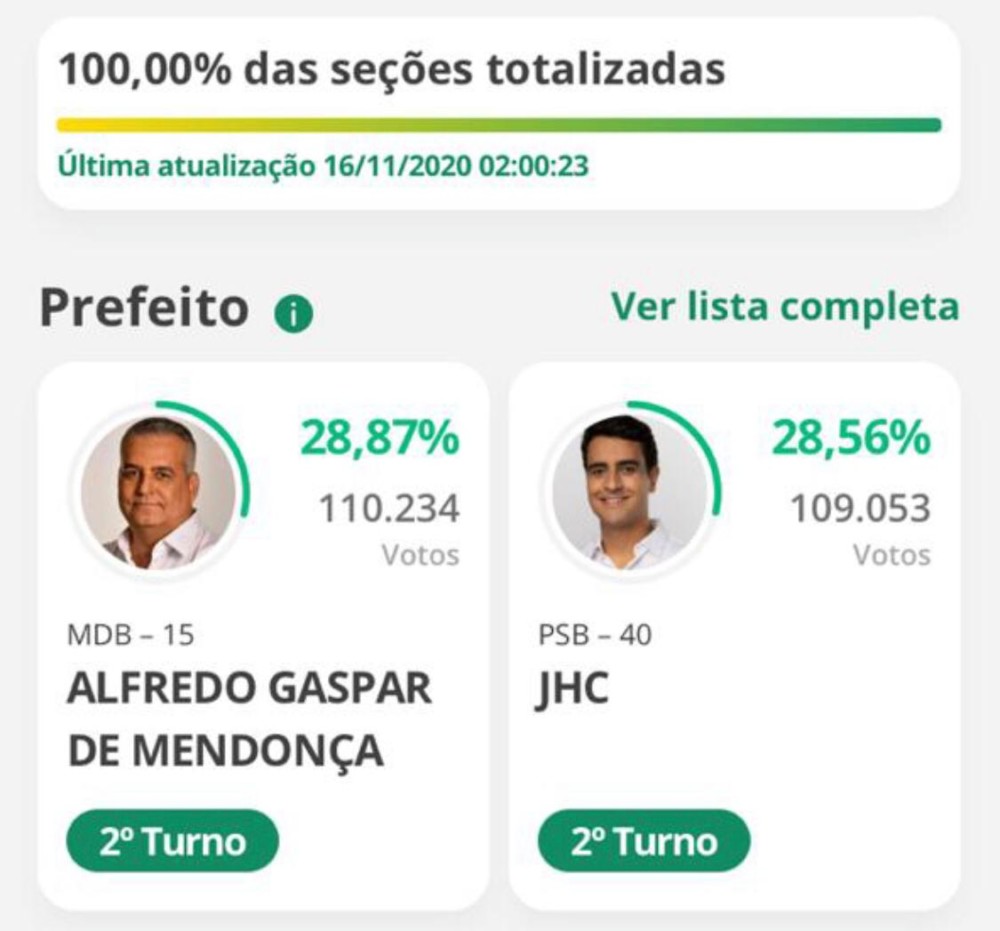Click JHC's candidate photo
The height and width of the screenshot is (931, 1000).
pyautogui.click(x=631, y=492)
